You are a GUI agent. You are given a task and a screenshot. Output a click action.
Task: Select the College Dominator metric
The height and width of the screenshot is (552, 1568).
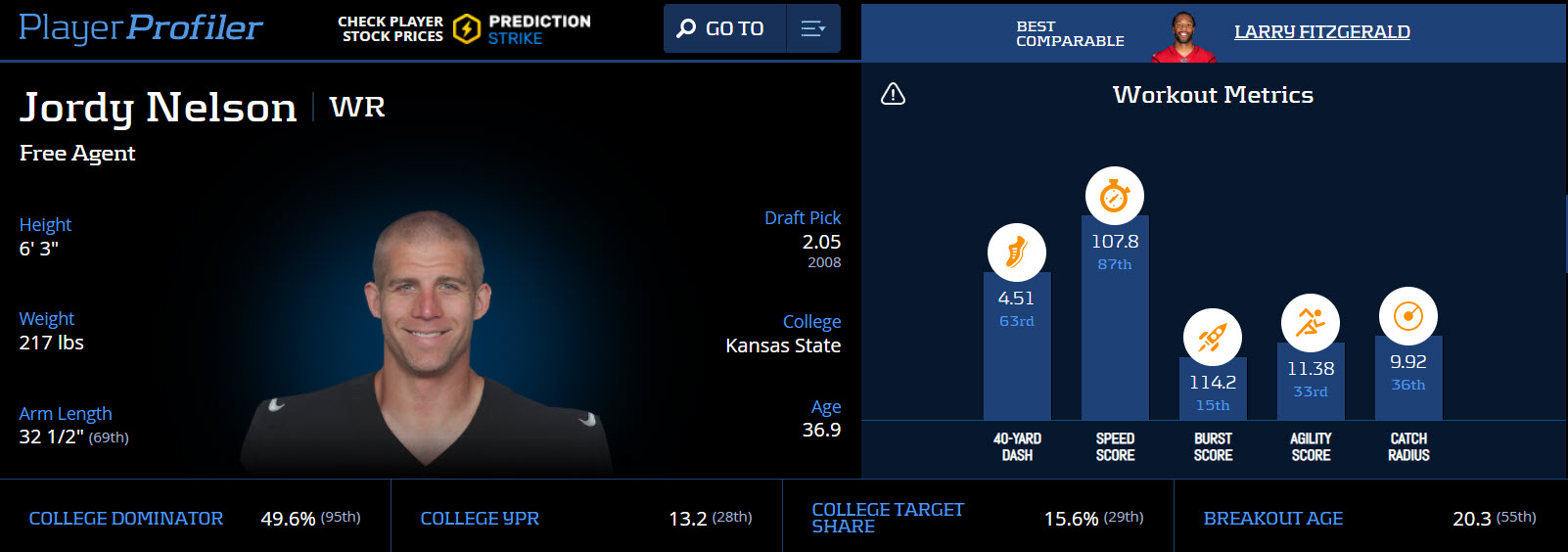click(126, 519)
